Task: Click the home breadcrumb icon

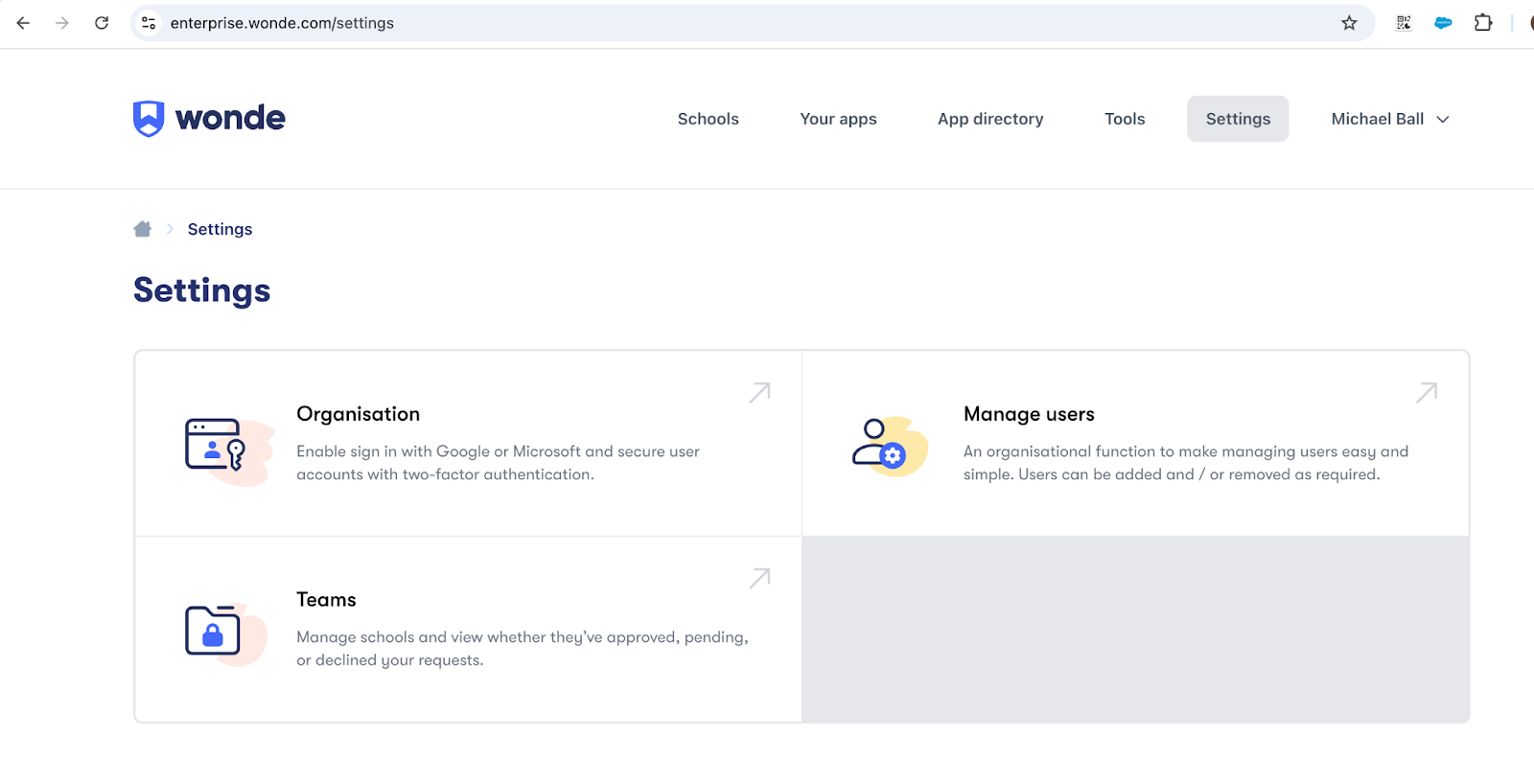Action: [143, 229]
